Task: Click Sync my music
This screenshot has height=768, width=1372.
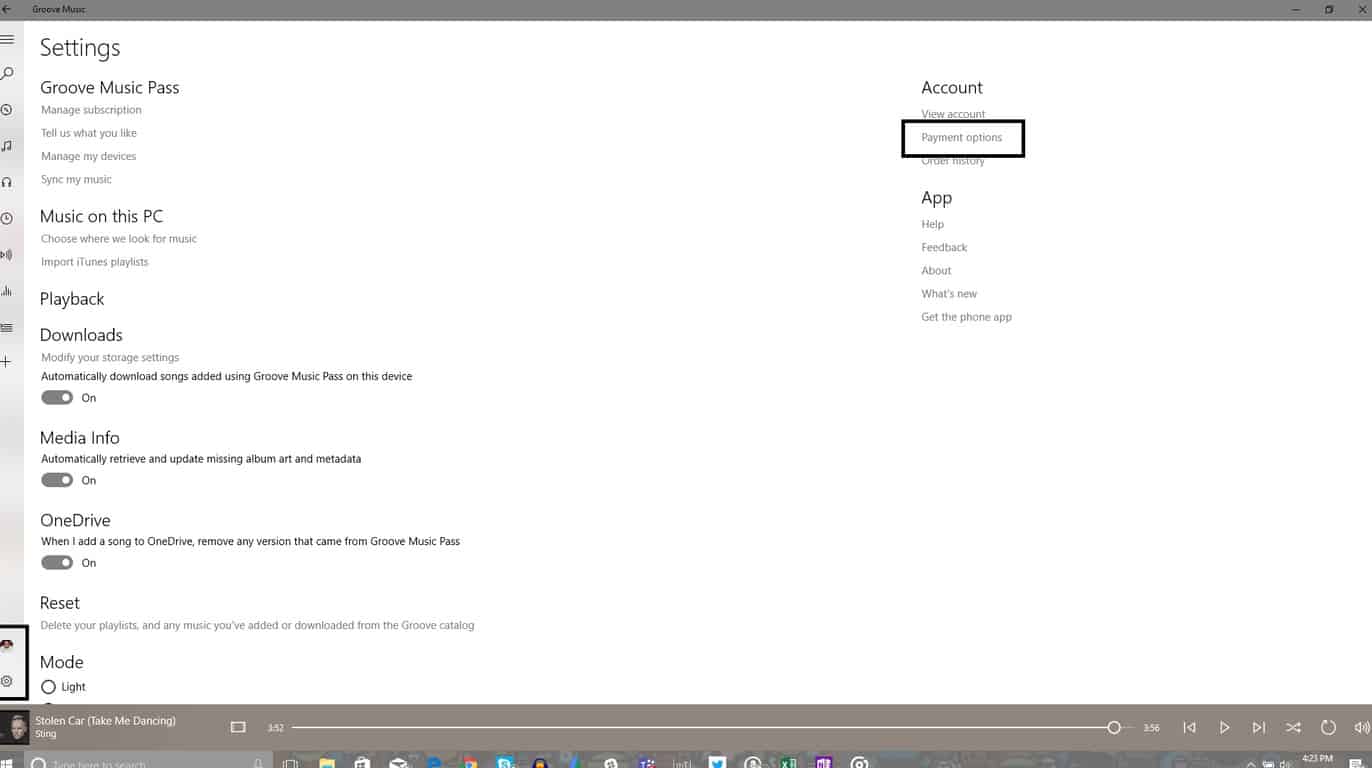Action: point(76,179)
